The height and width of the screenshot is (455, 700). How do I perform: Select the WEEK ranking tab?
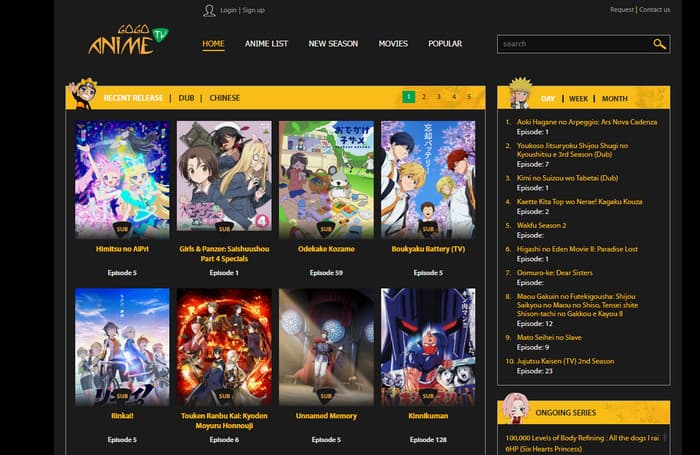click(578, 99)
